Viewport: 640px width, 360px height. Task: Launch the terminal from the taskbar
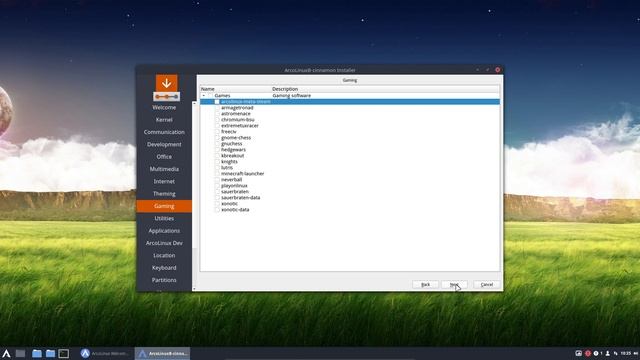click(64, 353)
